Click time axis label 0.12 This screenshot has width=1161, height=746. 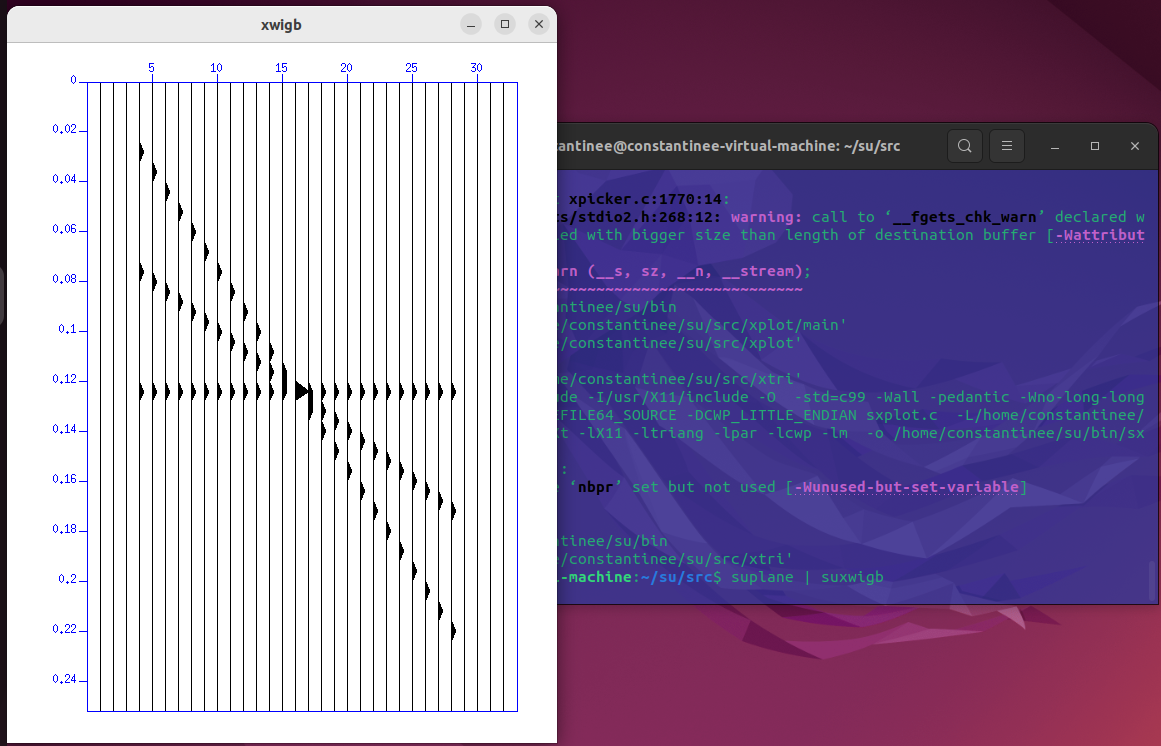(x=64, y=380)
